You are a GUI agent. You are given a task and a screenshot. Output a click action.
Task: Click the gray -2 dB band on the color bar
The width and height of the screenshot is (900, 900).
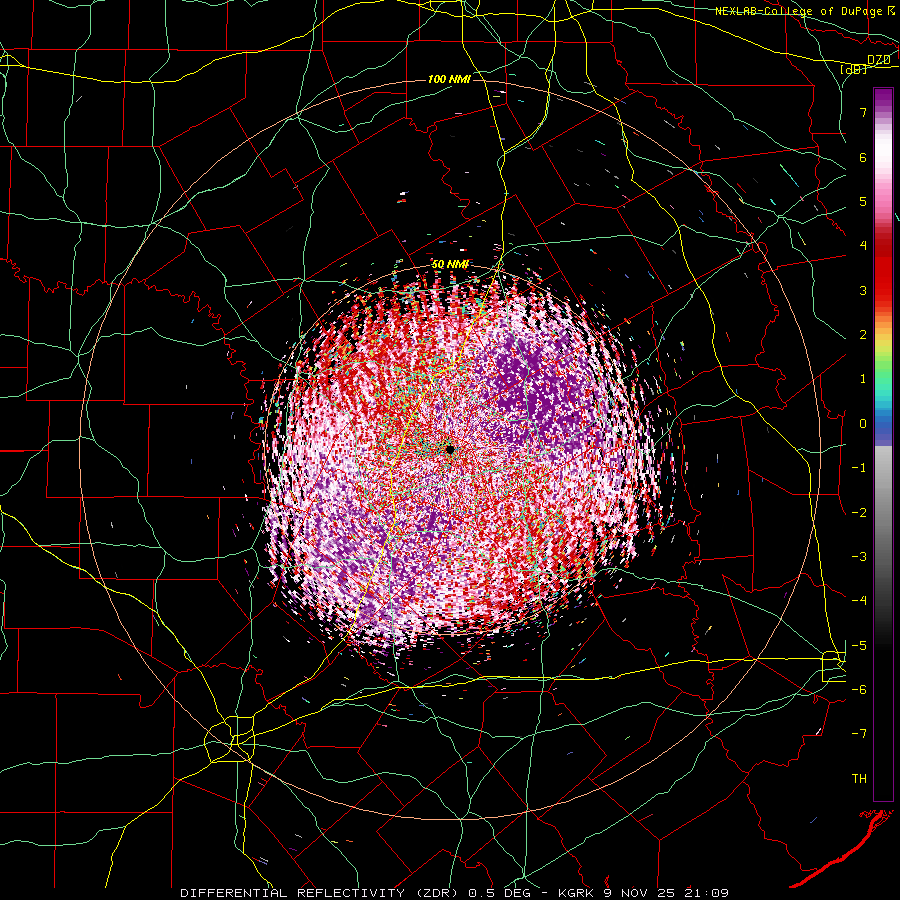[883, 513]
